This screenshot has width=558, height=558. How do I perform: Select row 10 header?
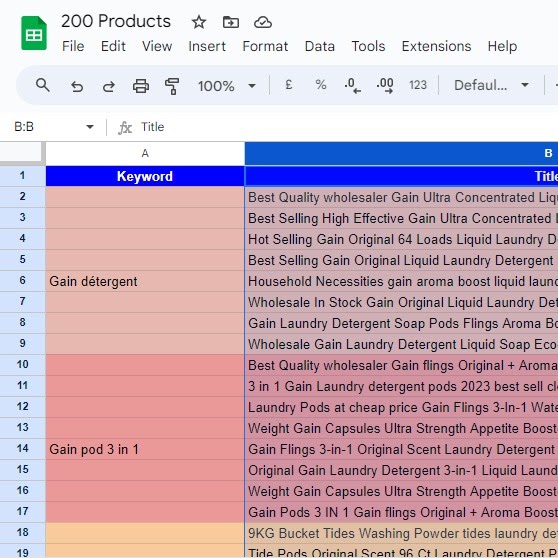pyautogui.click(x=22, y=364)
